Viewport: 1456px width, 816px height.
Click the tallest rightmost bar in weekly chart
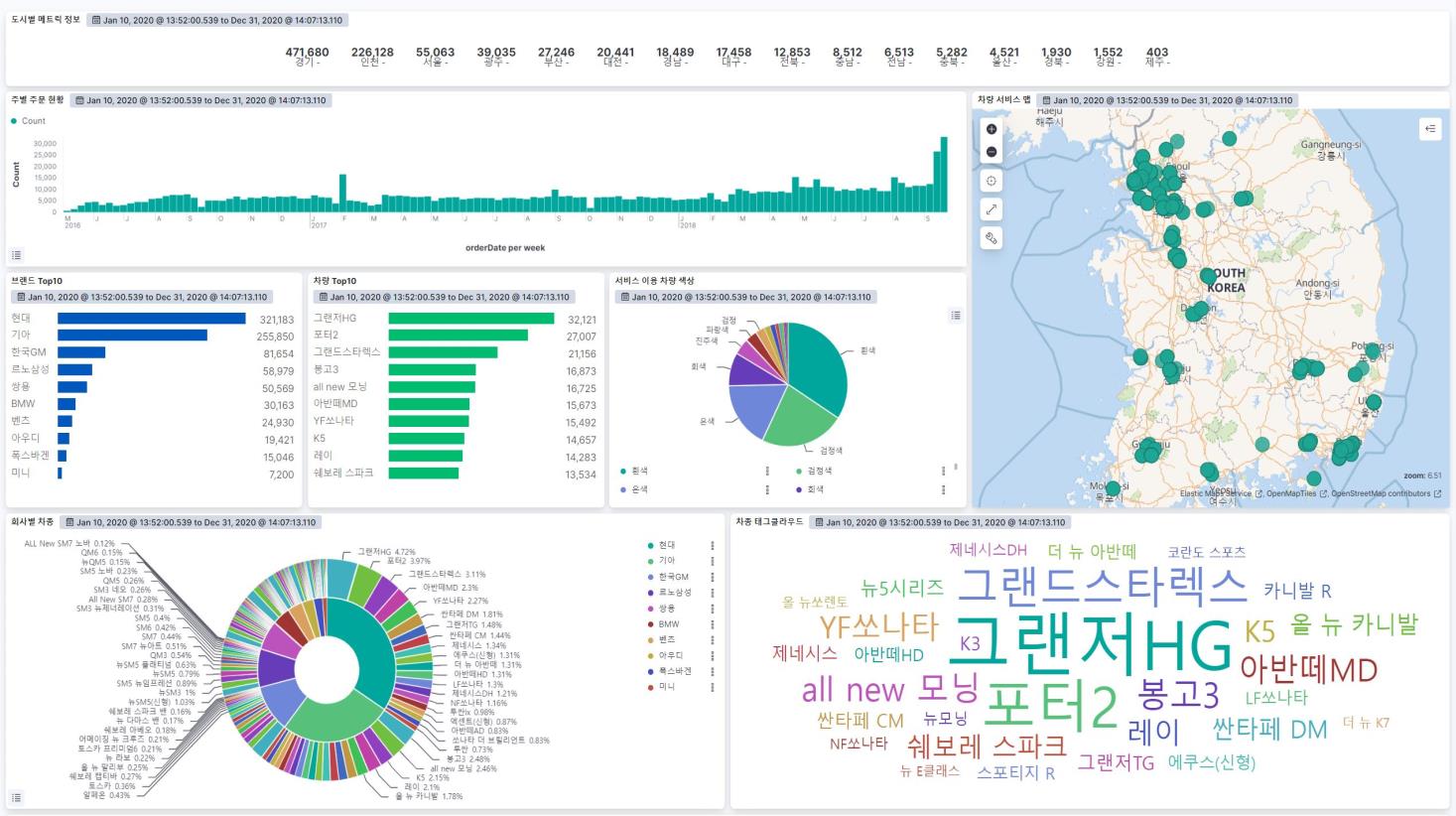click(943, 175)
